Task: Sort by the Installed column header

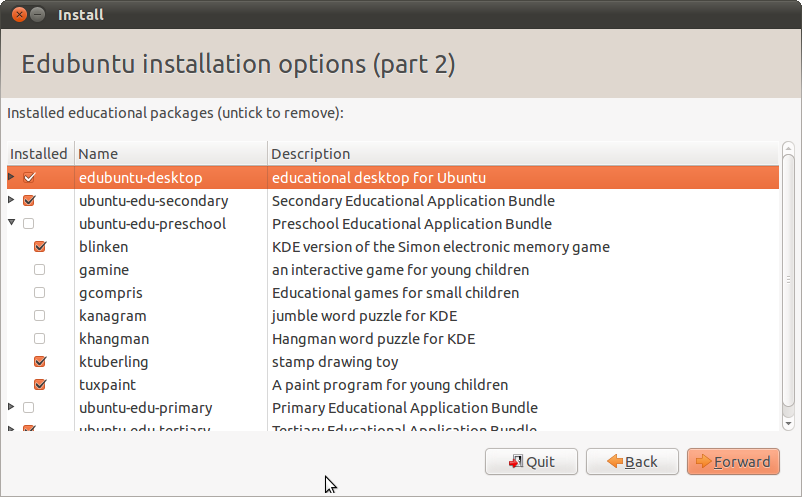Action: point(40,153)
